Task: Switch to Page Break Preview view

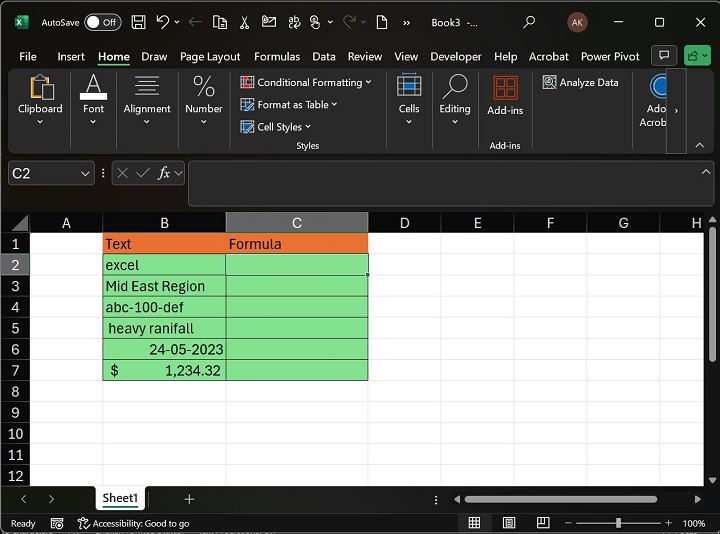Action: (x=543, y=523)
